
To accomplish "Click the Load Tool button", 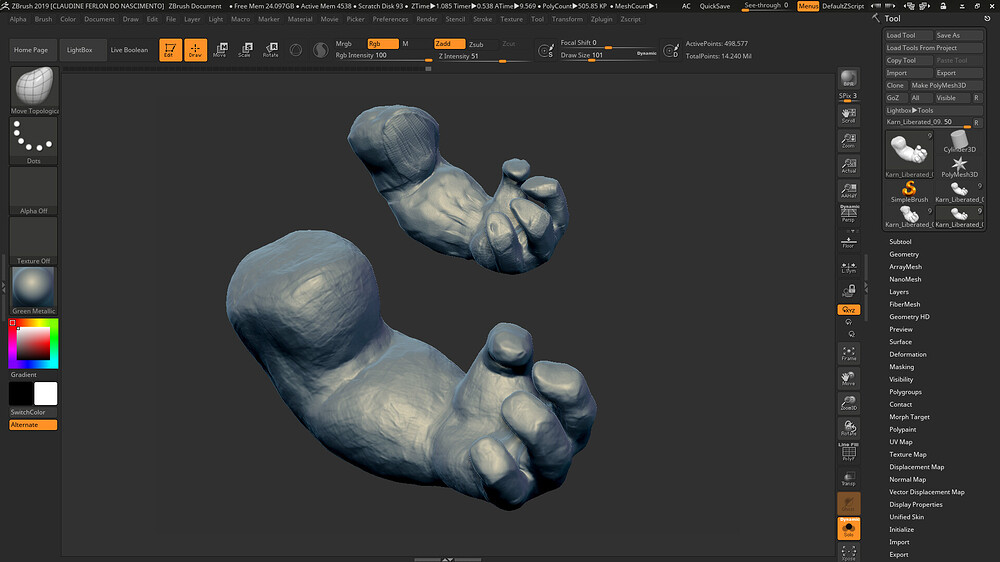I will [909, 35].
